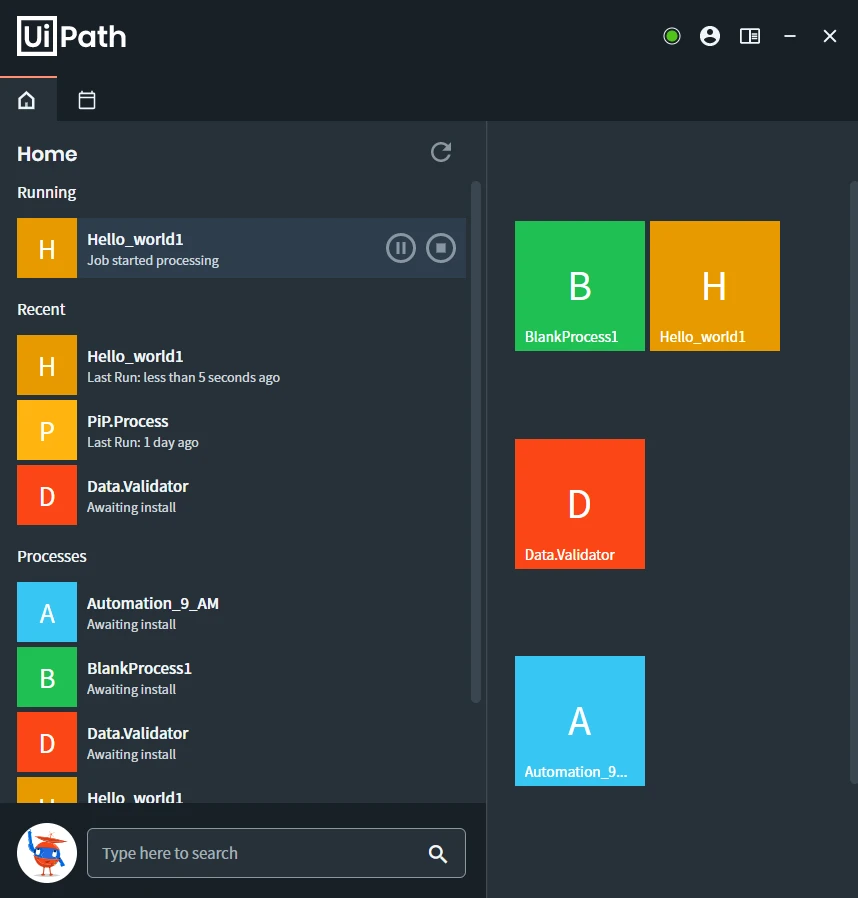Launch the orange Hello_world1 tile

[715, 286]
